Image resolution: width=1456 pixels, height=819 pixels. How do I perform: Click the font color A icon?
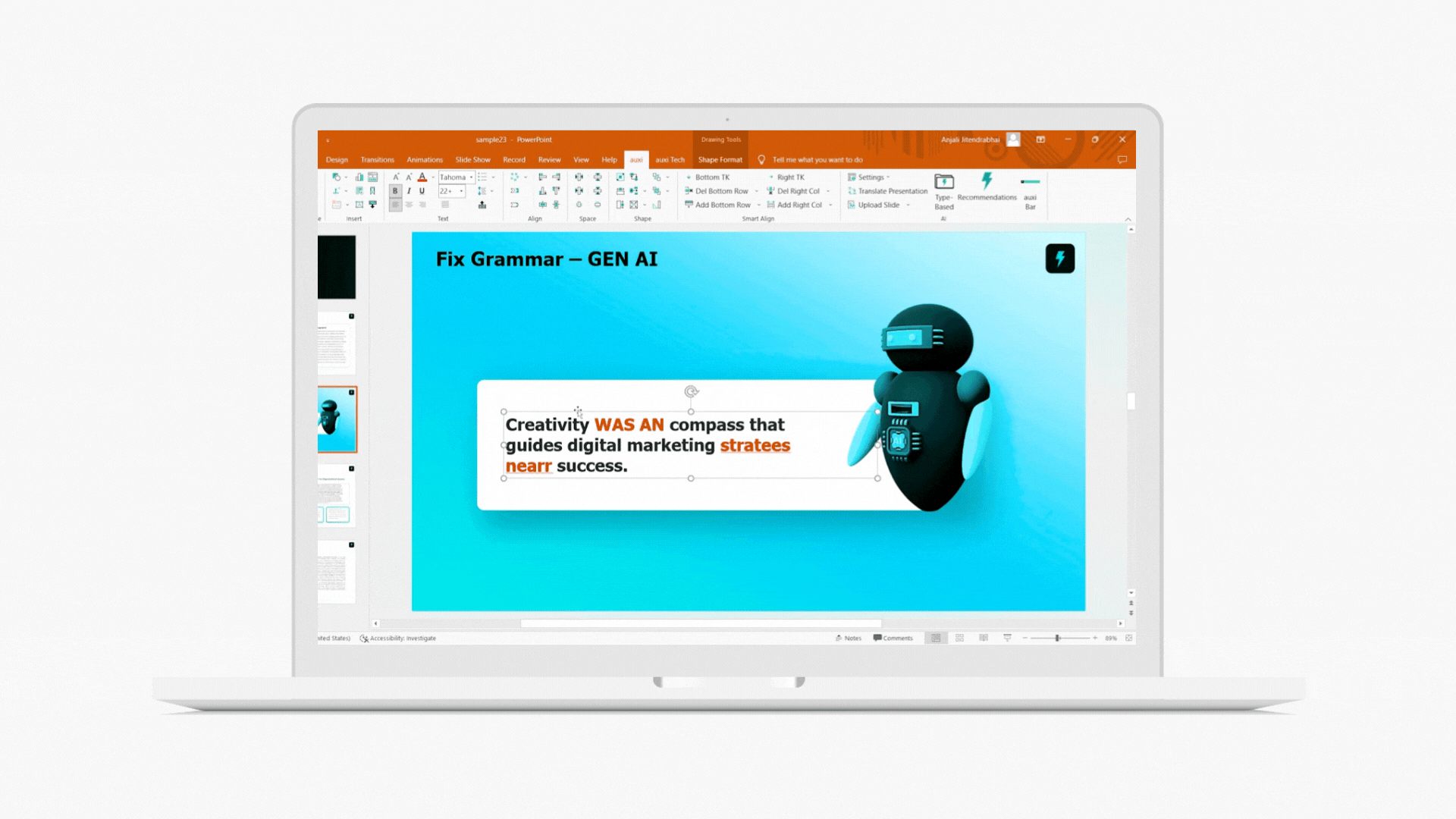422,177
